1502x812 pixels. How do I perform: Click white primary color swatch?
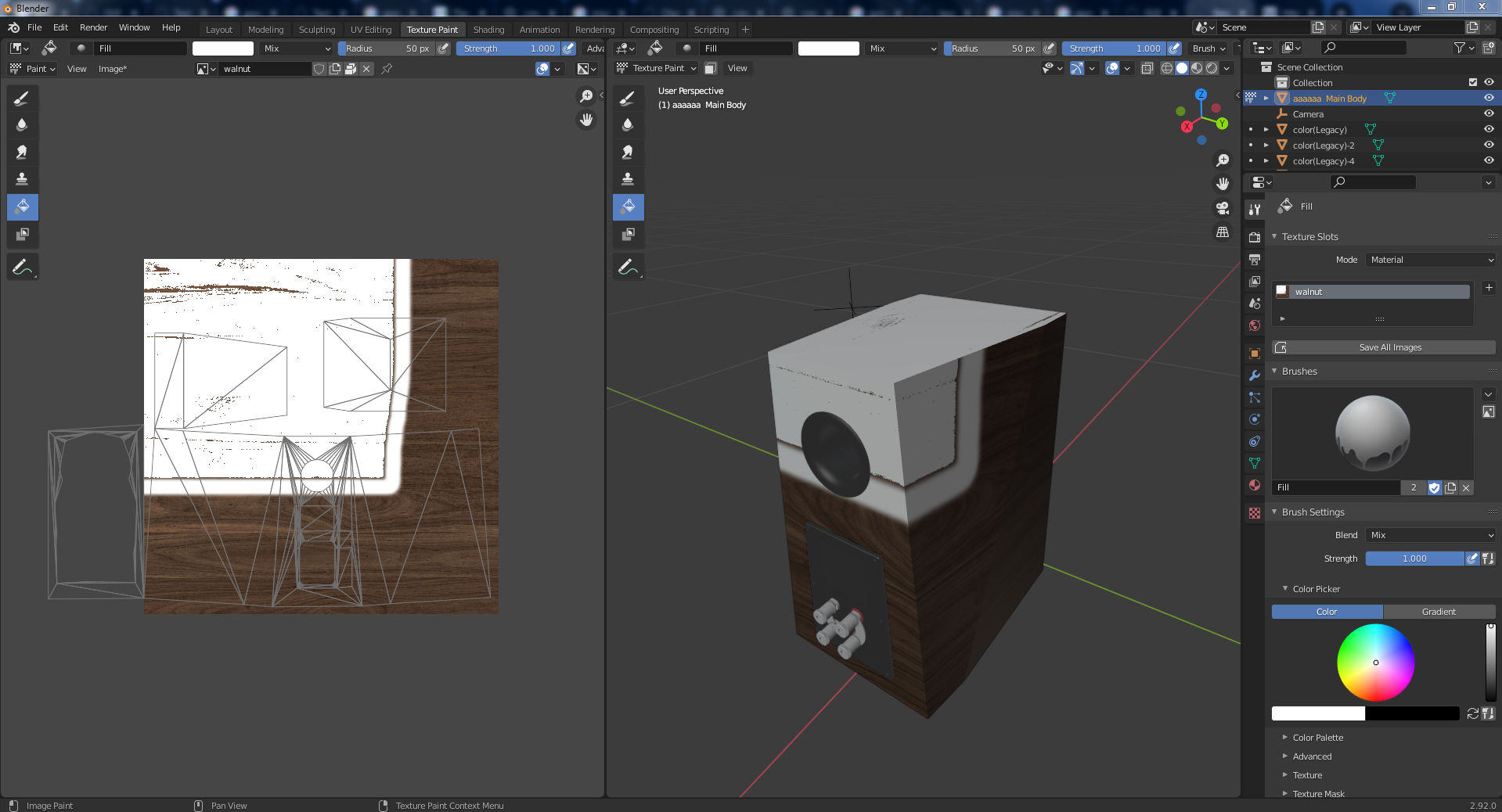pyautogui.click(x=1318, y=713)
